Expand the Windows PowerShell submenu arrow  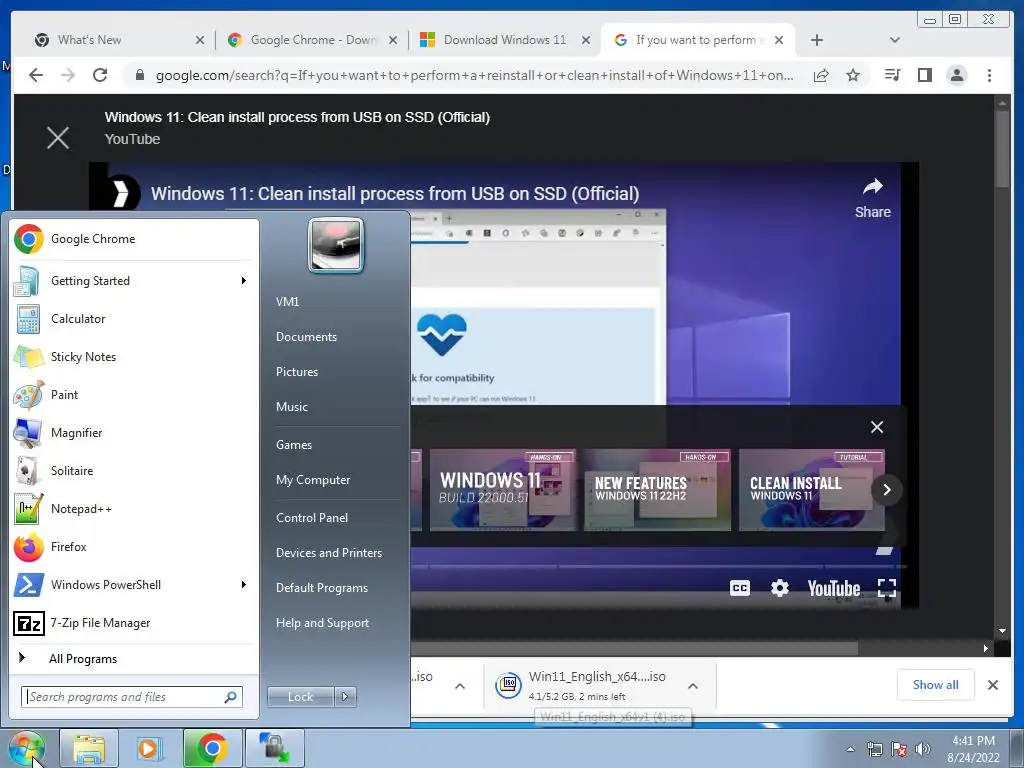[x=244, y=584]
